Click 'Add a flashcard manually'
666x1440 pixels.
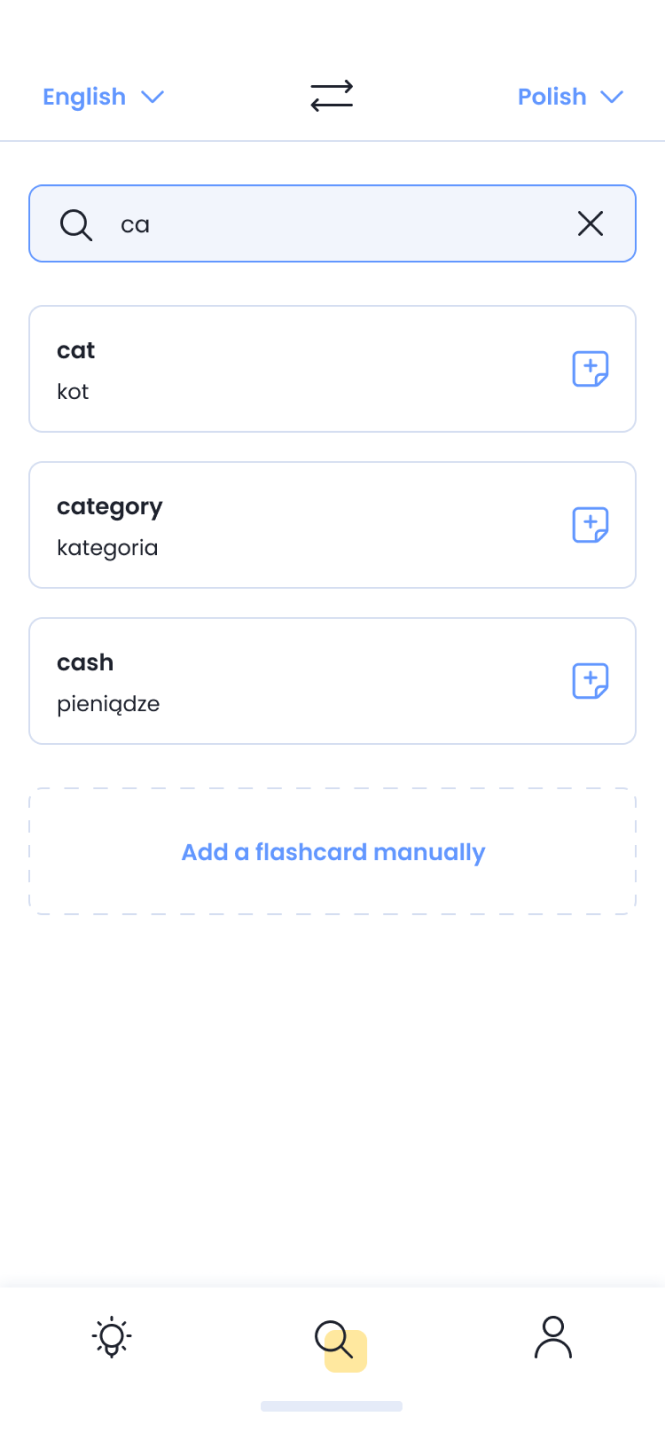pyautogui.click(x=333, y=851)
